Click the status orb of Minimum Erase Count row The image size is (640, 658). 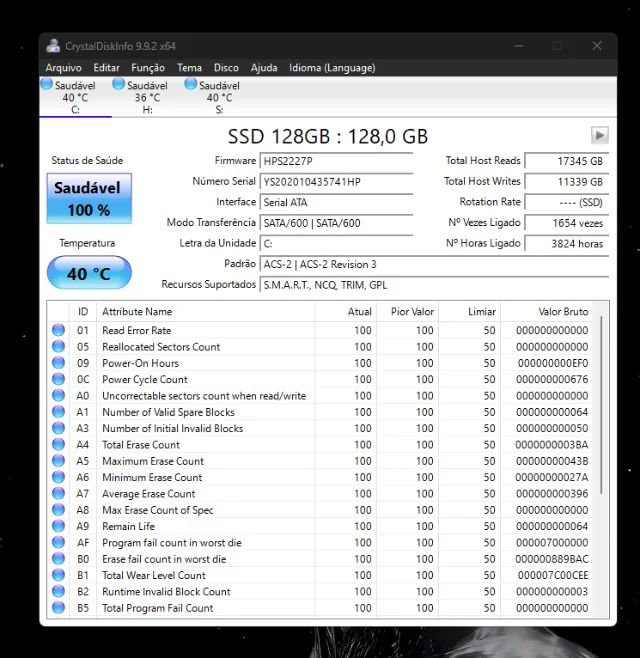point(58,477)
